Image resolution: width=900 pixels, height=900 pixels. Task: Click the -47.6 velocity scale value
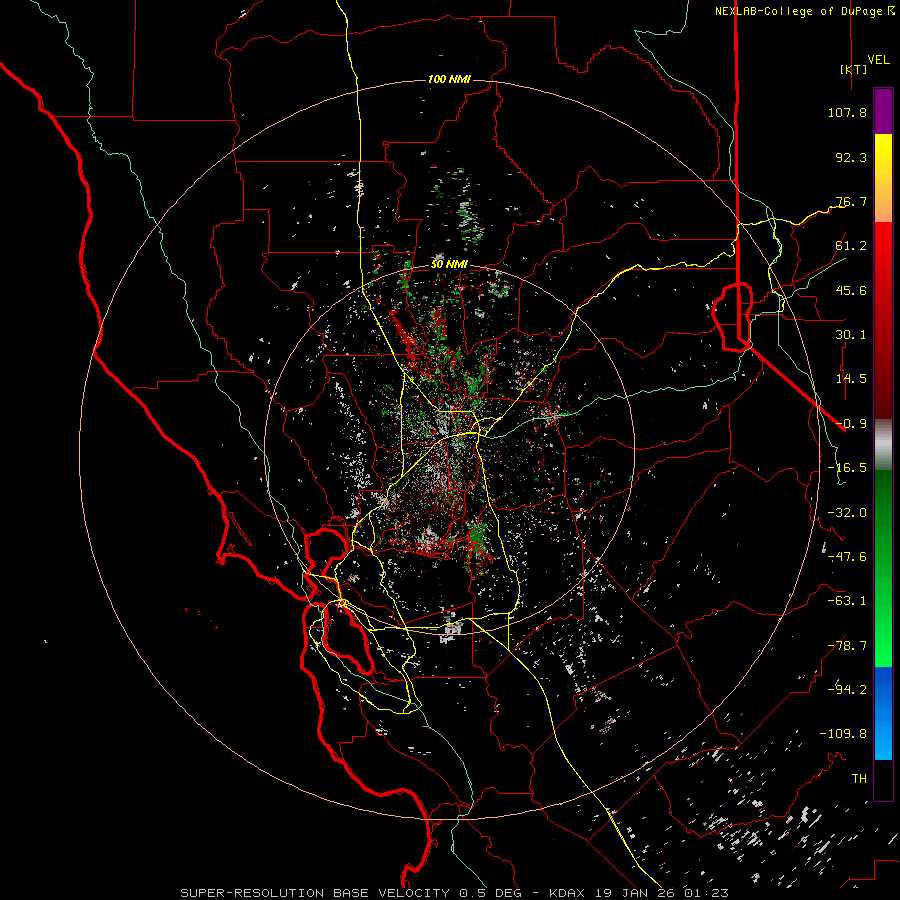(x=847, y=557)
